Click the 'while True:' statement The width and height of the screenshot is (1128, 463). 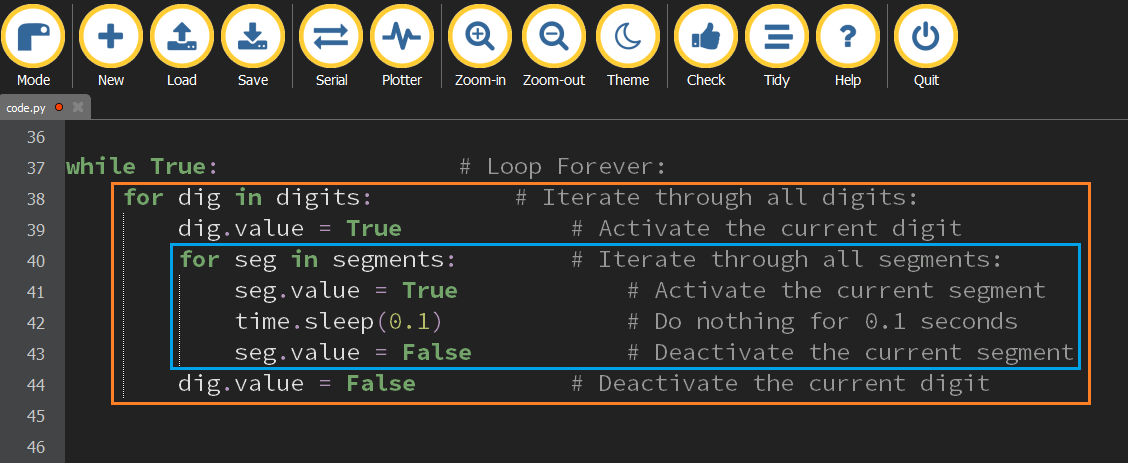point(142,167)
